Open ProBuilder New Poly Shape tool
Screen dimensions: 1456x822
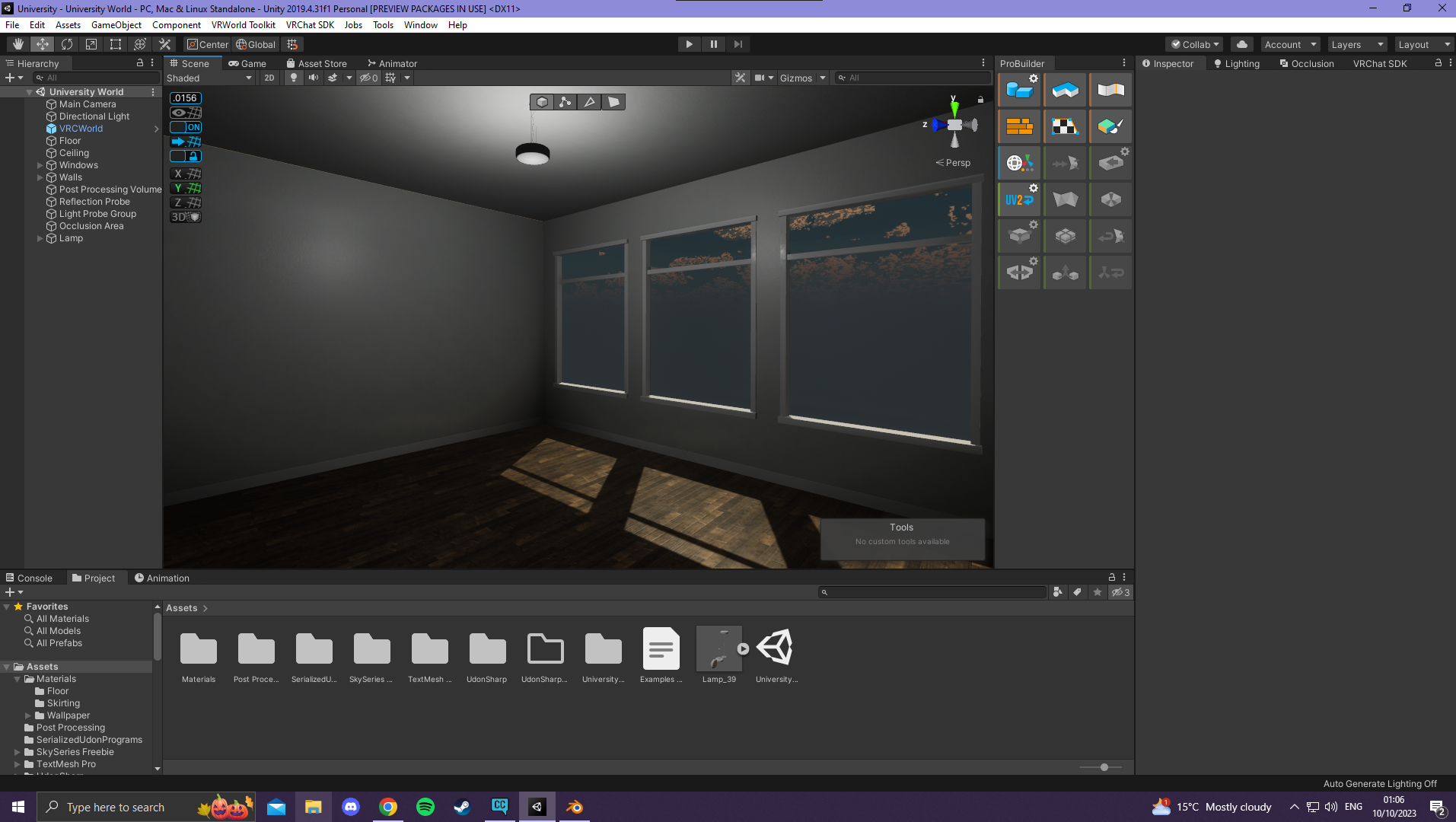pos(1065,90)
